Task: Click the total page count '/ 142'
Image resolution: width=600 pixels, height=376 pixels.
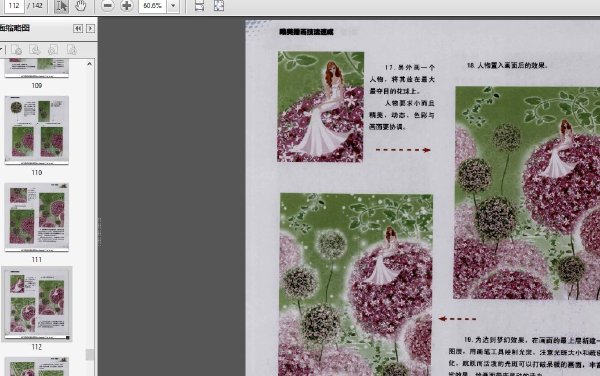Action: pos(35,6)
